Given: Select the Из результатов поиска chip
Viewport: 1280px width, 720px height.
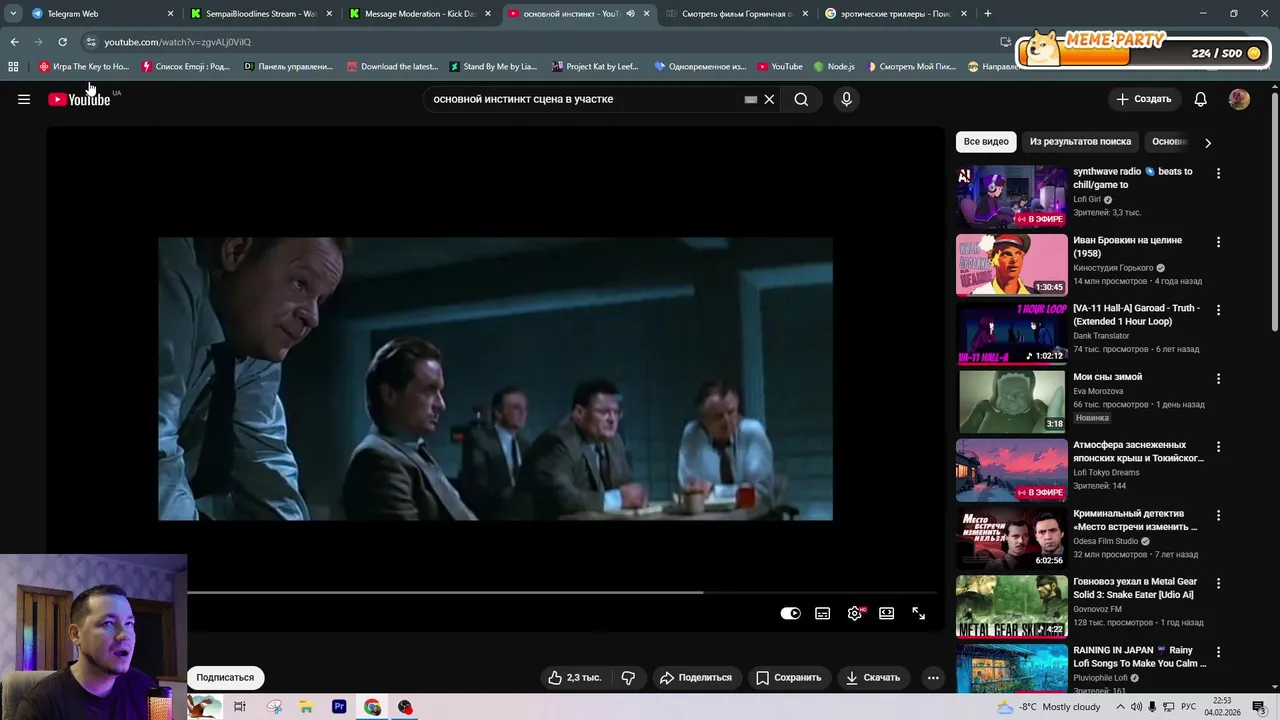Looking at the screenshot, I should 1080,142.
